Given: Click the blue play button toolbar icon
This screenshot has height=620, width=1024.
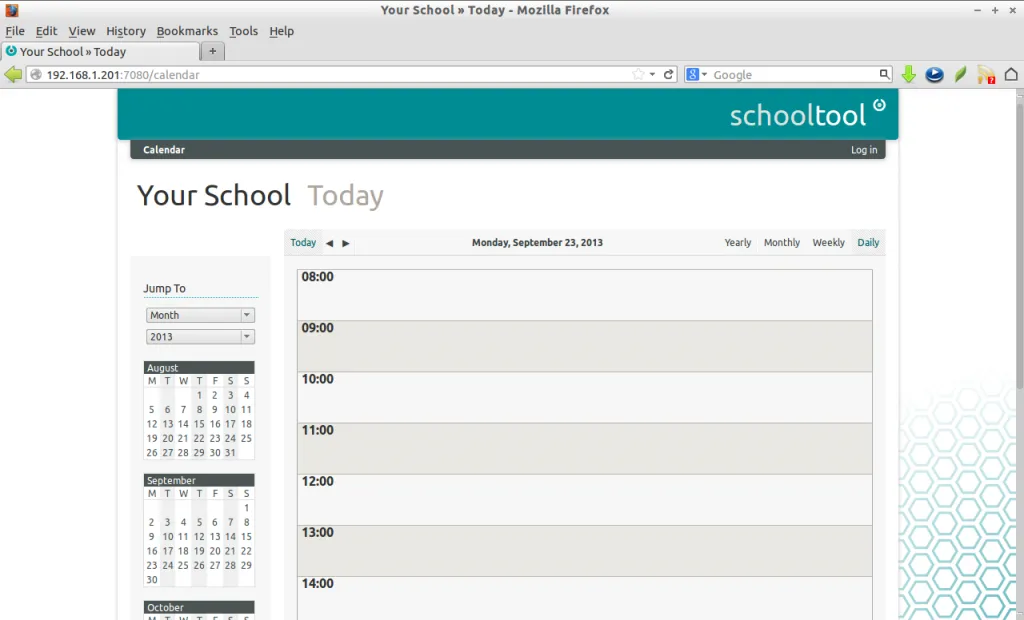Looking at the screenshot, I should pyautogui.click(x=934, y=74).
